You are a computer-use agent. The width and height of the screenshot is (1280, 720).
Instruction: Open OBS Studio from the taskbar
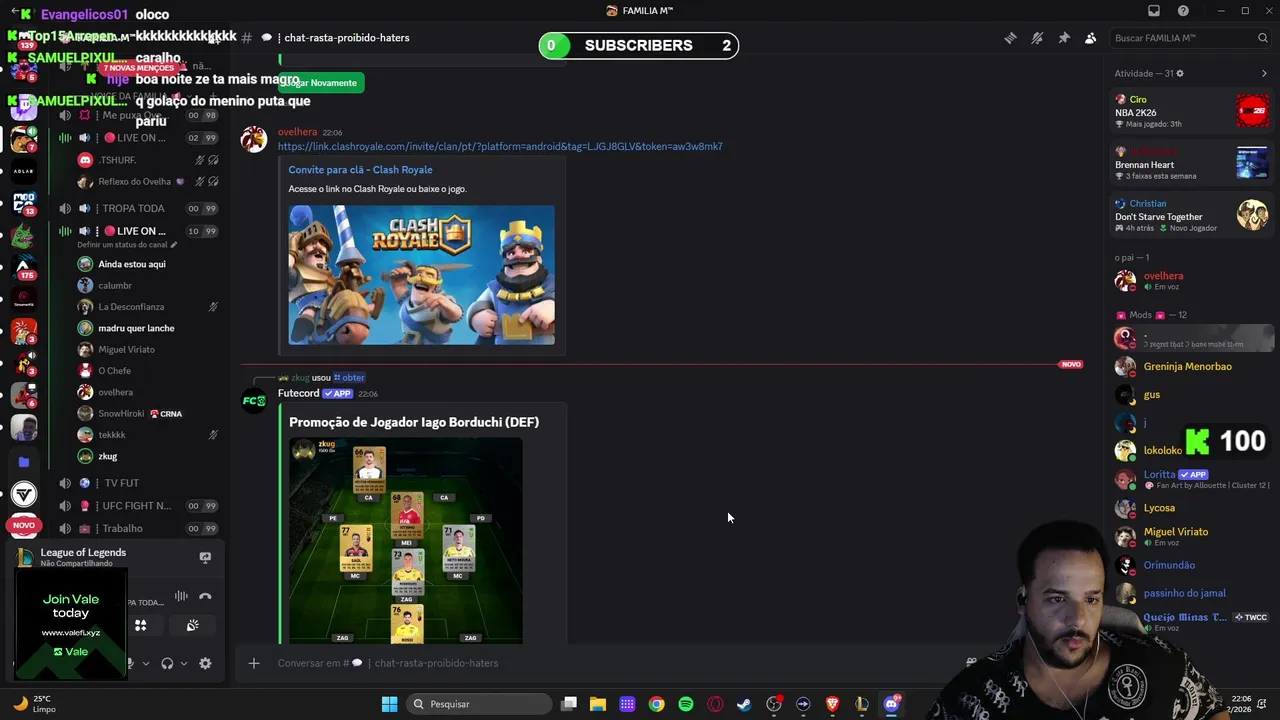coord(773,704)
